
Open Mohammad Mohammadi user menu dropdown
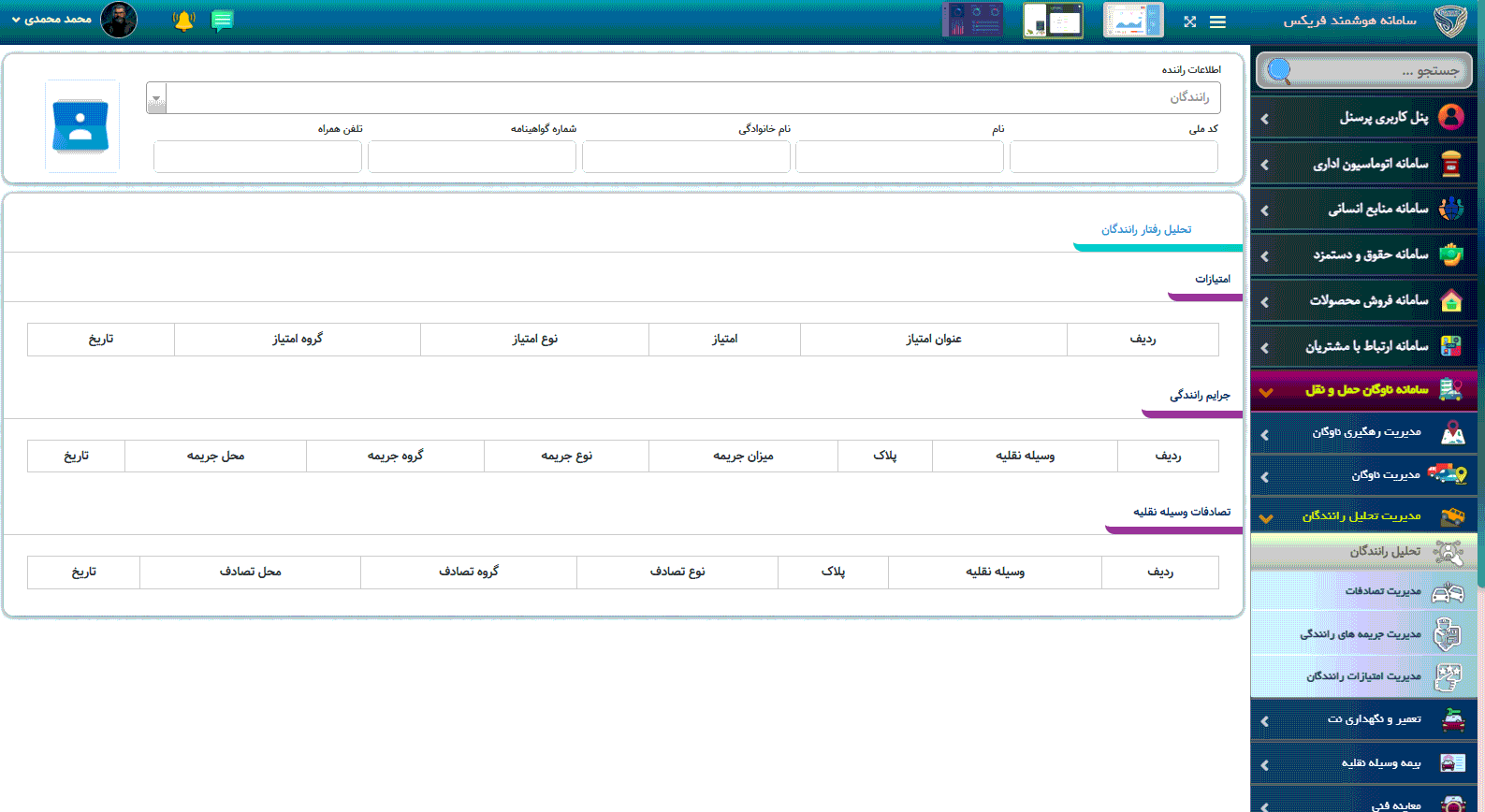click(52, 20)
